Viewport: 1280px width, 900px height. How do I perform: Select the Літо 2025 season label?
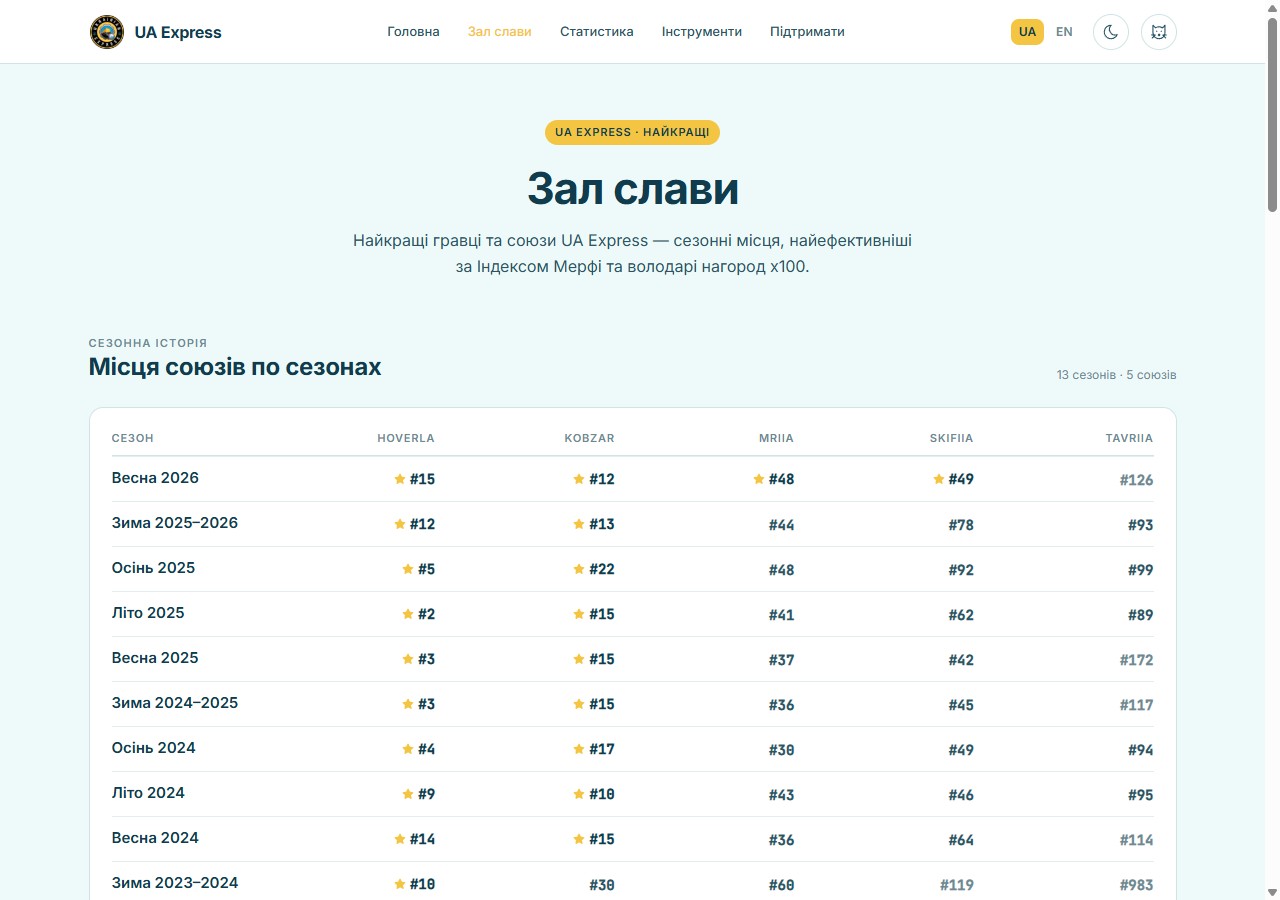[148, 613]
